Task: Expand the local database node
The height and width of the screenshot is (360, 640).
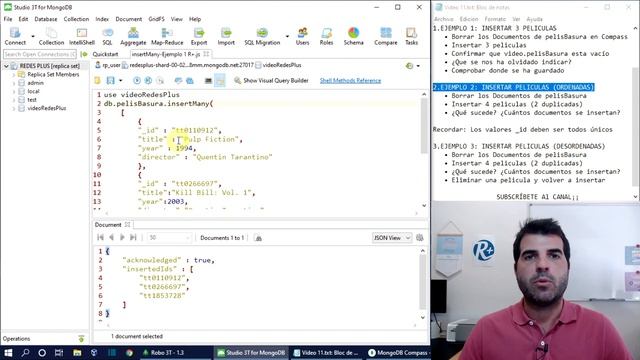Action: pyautogui.click(x=14, y=91)
